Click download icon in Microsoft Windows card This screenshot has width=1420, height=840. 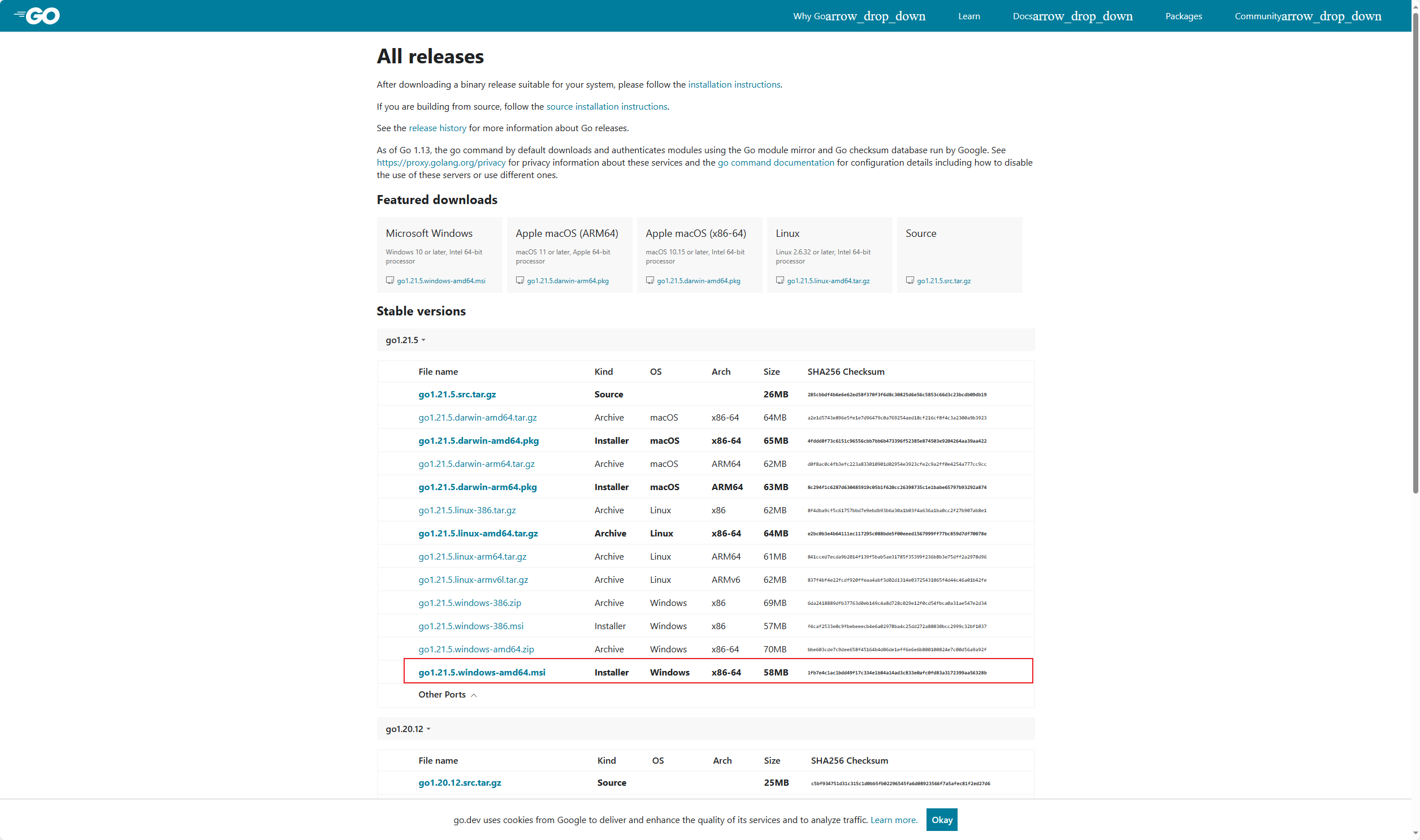(390, 280)
